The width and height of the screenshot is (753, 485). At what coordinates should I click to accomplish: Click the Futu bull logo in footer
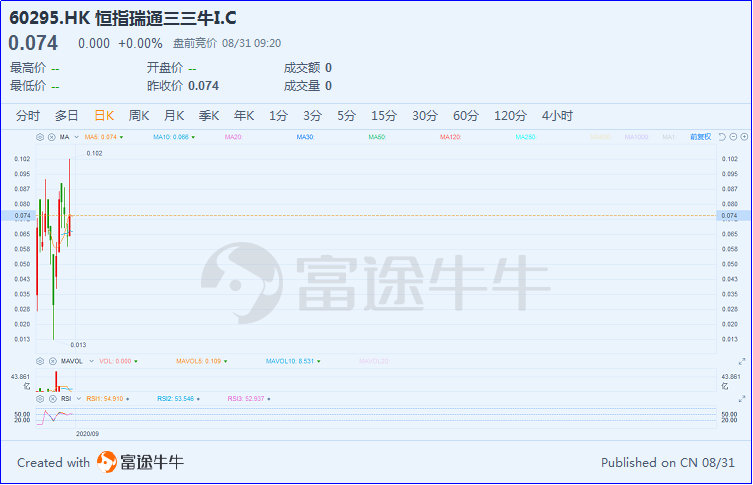click(107, 462)
